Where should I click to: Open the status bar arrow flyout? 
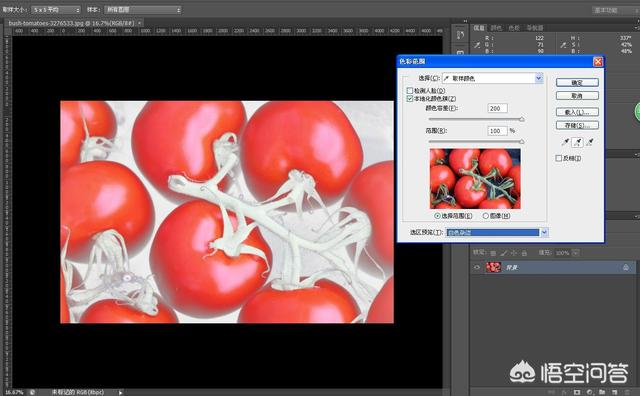pyautogui.click(x=120, y=392)
